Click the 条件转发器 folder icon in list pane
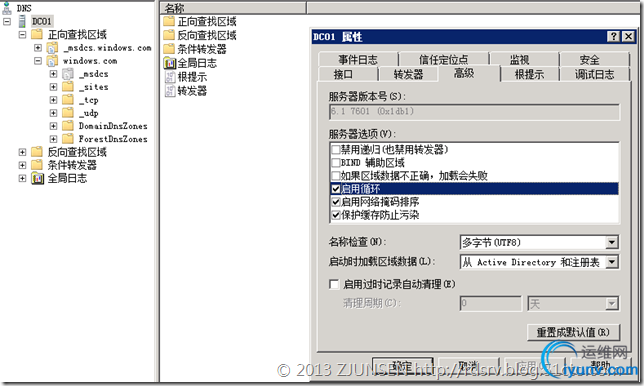The width and height of the screenshot is (644, 386). 169,49
